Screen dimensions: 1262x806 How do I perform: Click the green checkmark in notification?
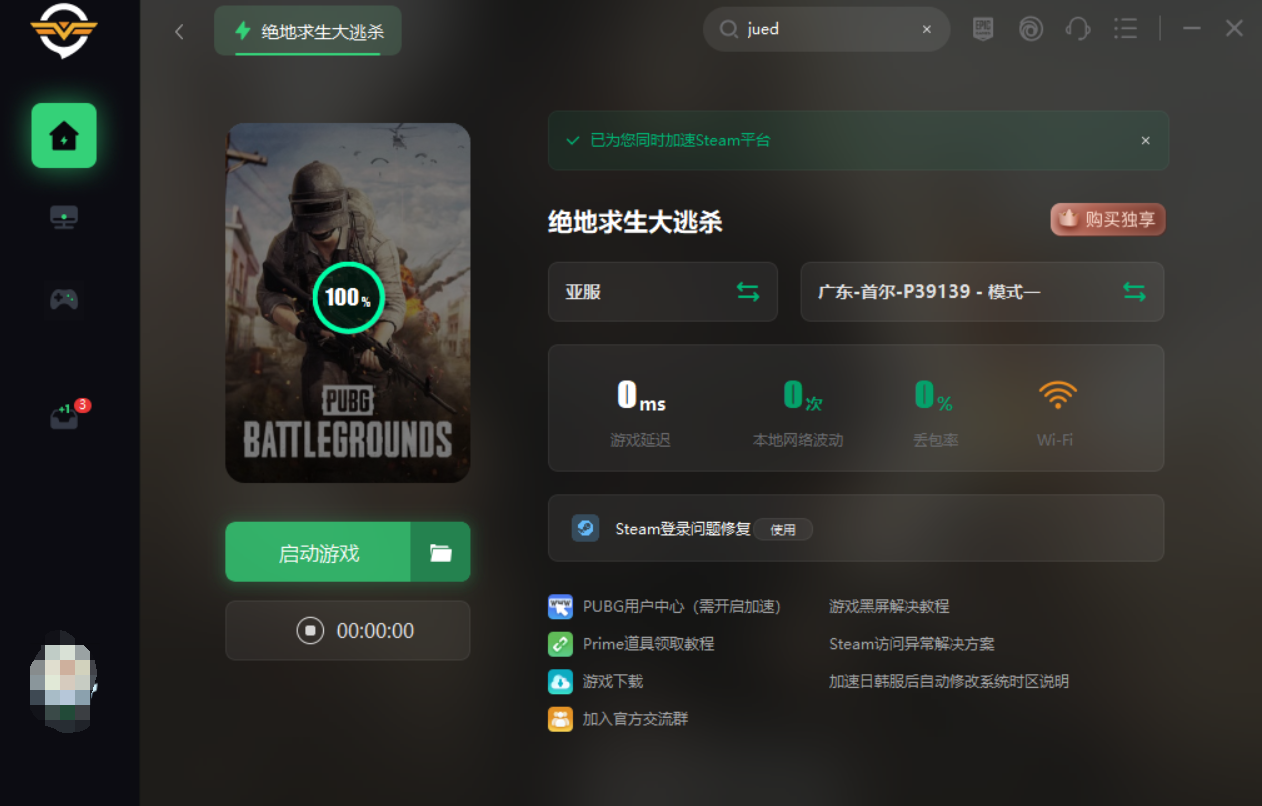[x=573, y=141]
